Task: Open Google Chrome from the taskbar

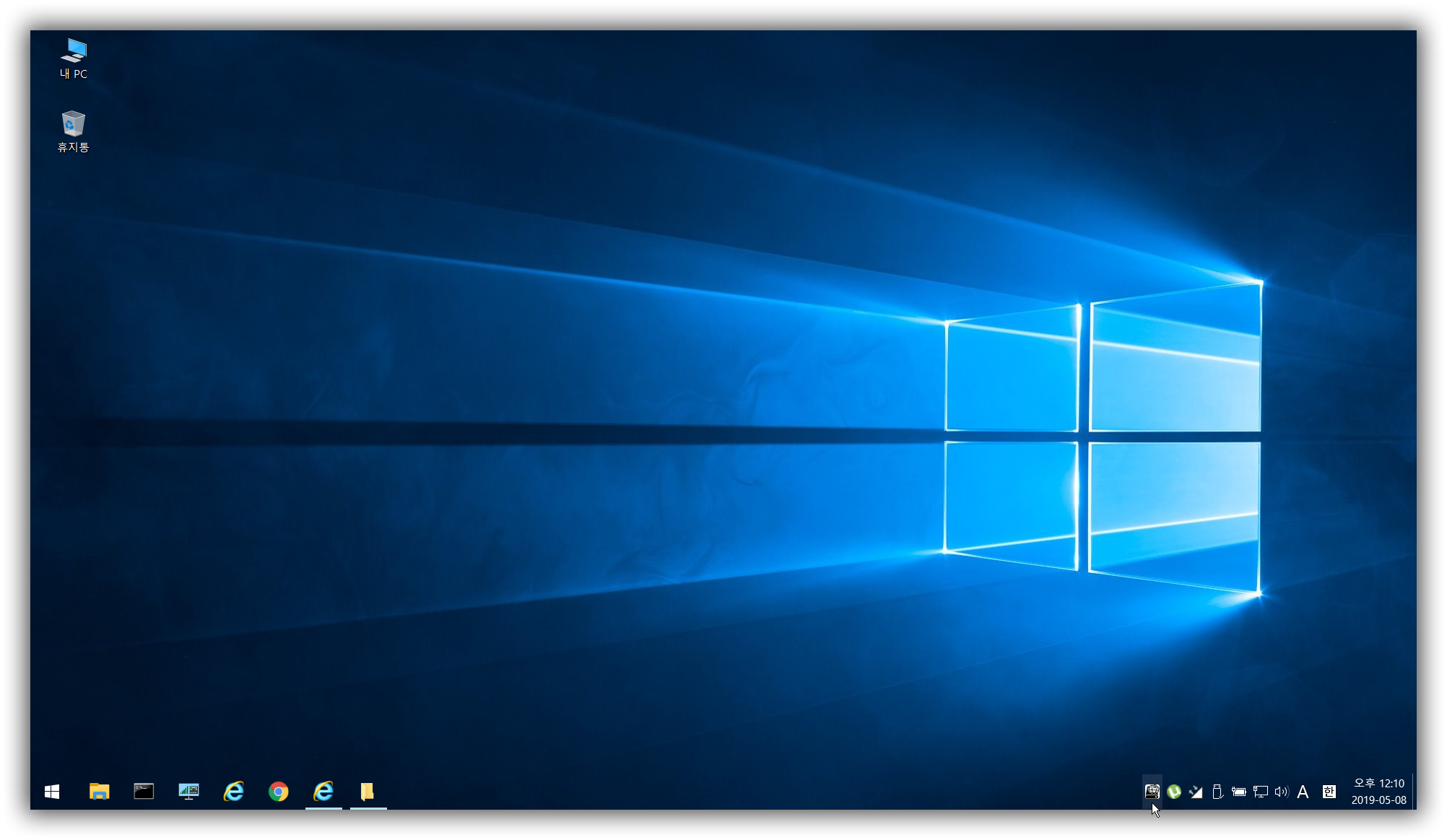Action: (x=279, y=792)
